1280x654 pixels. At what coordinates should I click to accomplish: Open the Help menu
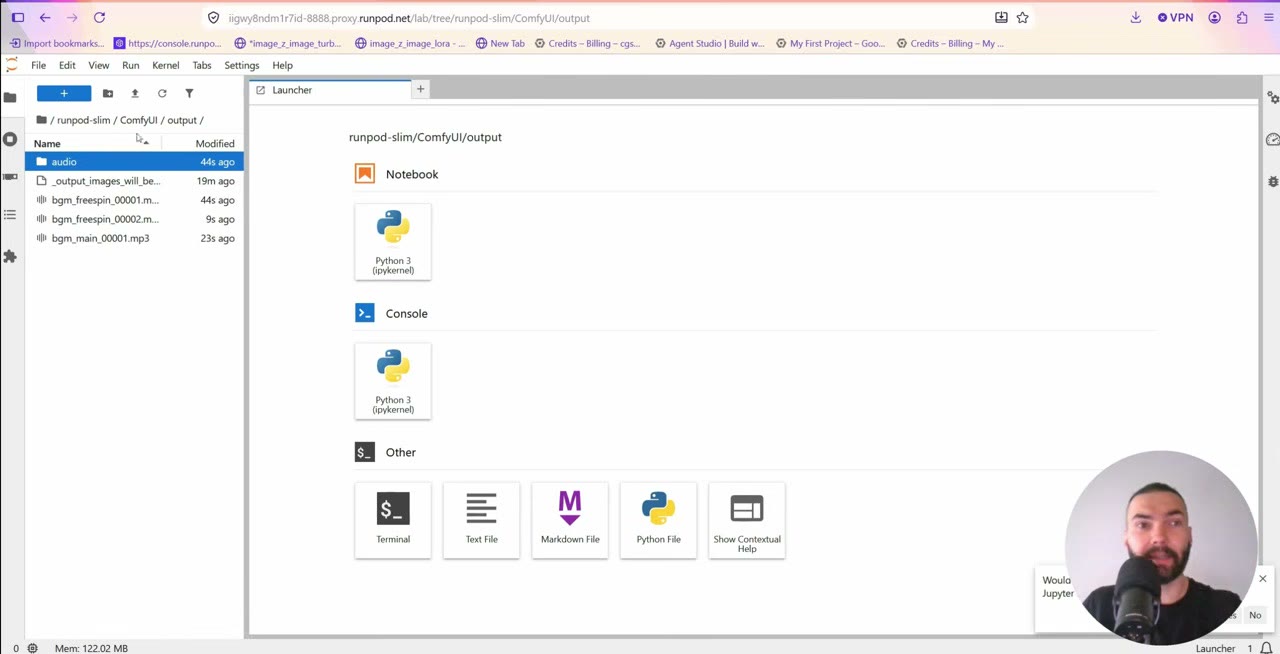pyautogui.click(x=282, y=65)
